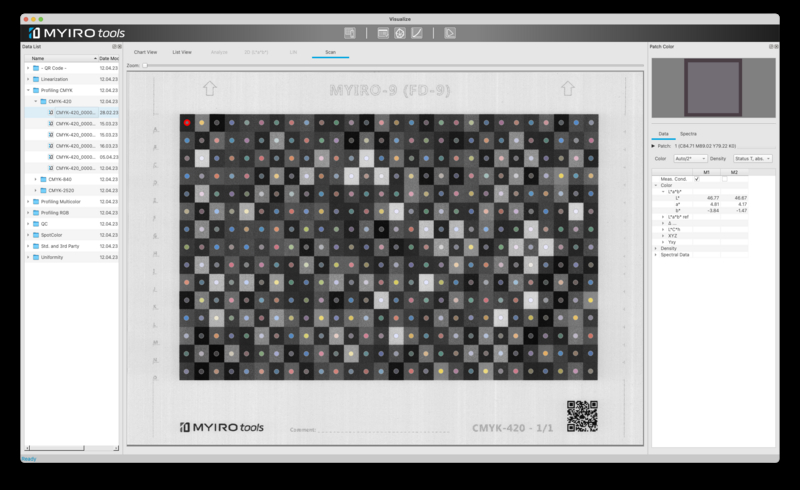Switch to Chart View tab
800x490 pixels.
click(145, 52)
